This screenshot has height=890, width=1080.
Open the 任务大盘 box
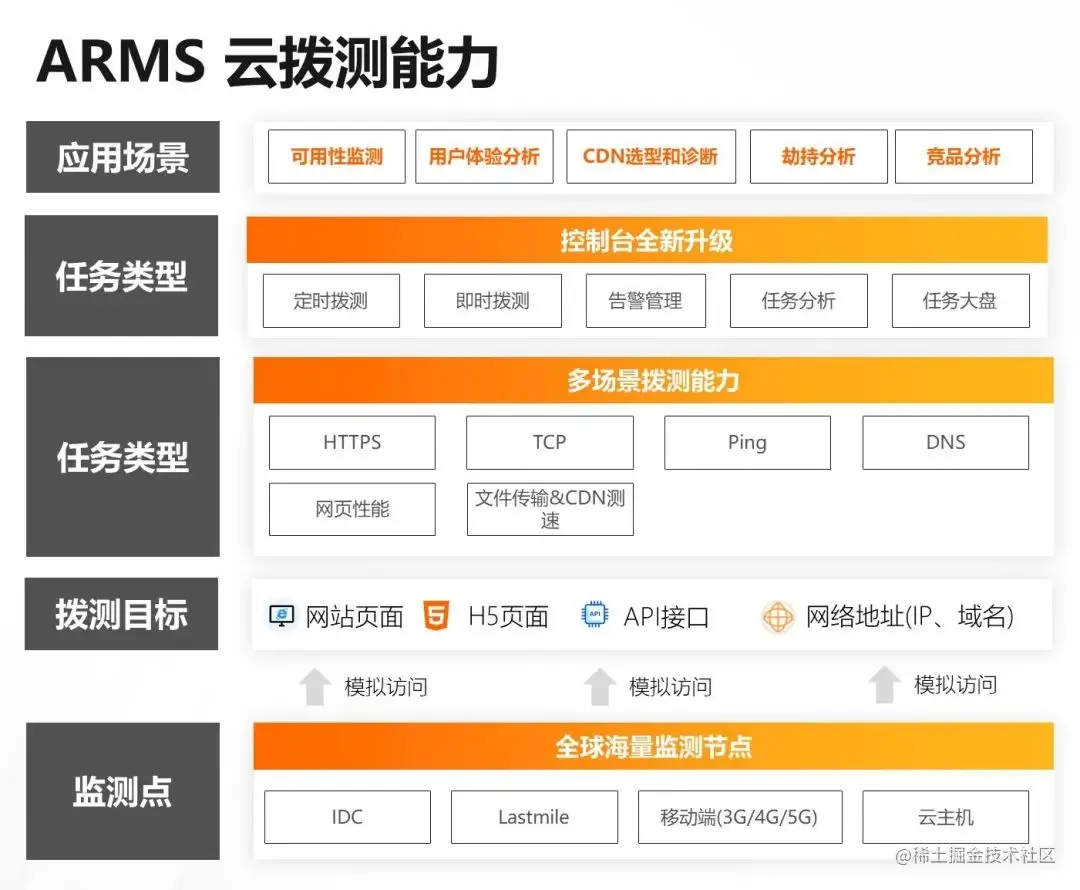(x=961, y=301)
